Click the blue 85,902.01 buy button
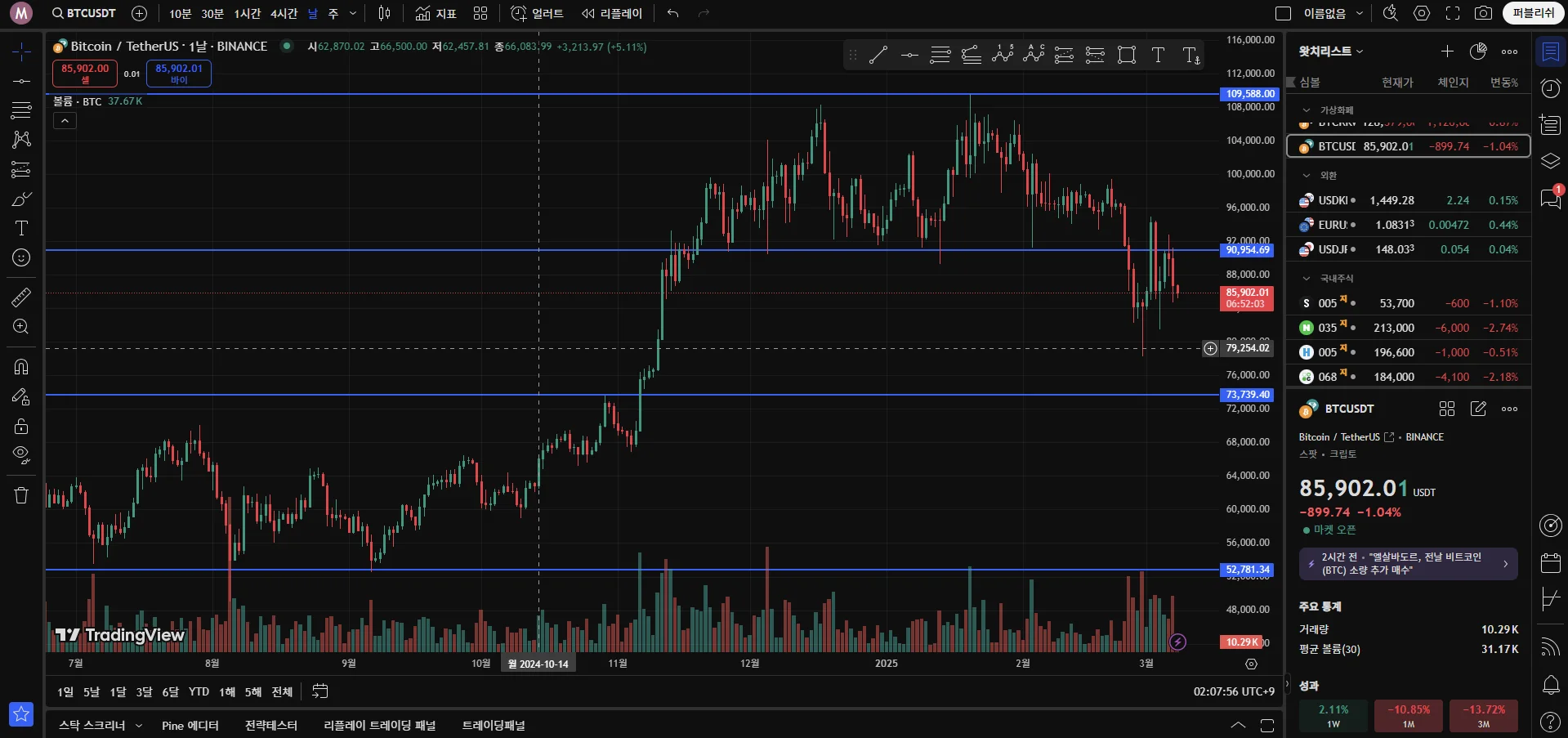Screen dimensions: 1568x738 (x=179, y=74)
